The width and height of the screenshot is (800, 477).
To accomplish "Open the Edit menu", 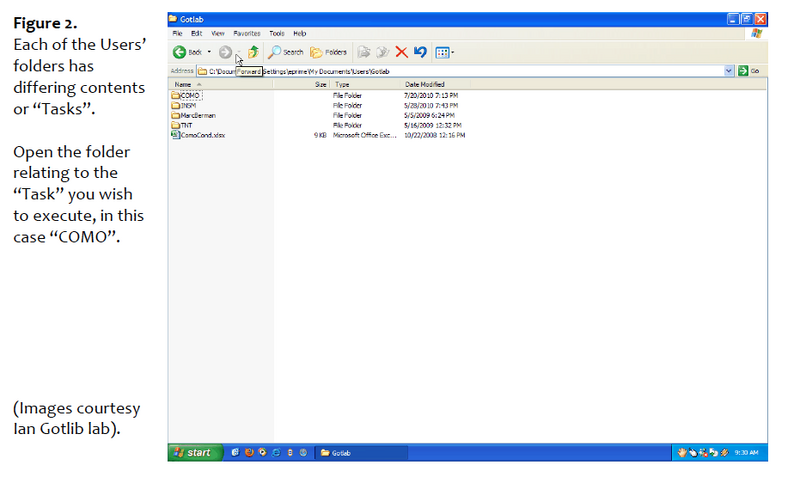I will click(x=196, y=34).
